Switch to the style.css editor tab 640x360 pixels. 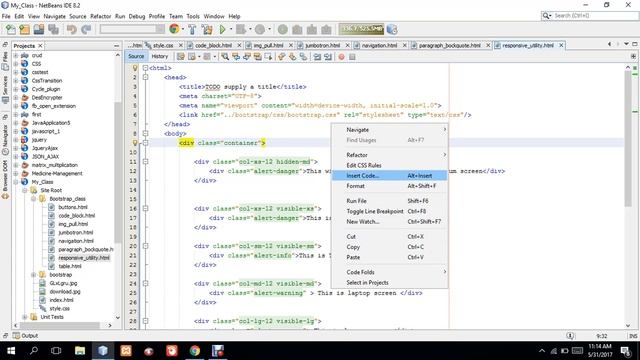pyautogui.click(x=164, y=45)
